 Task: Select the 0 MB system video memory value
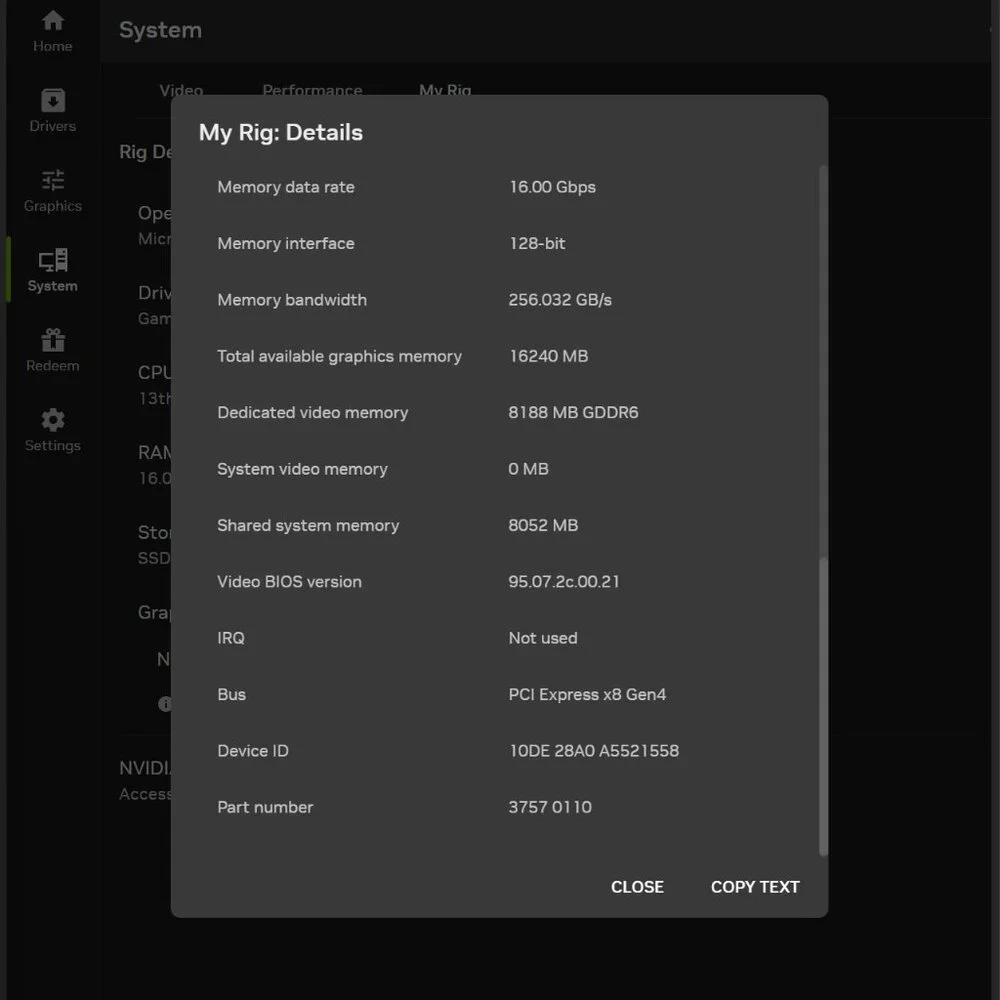tap(528, 469)
